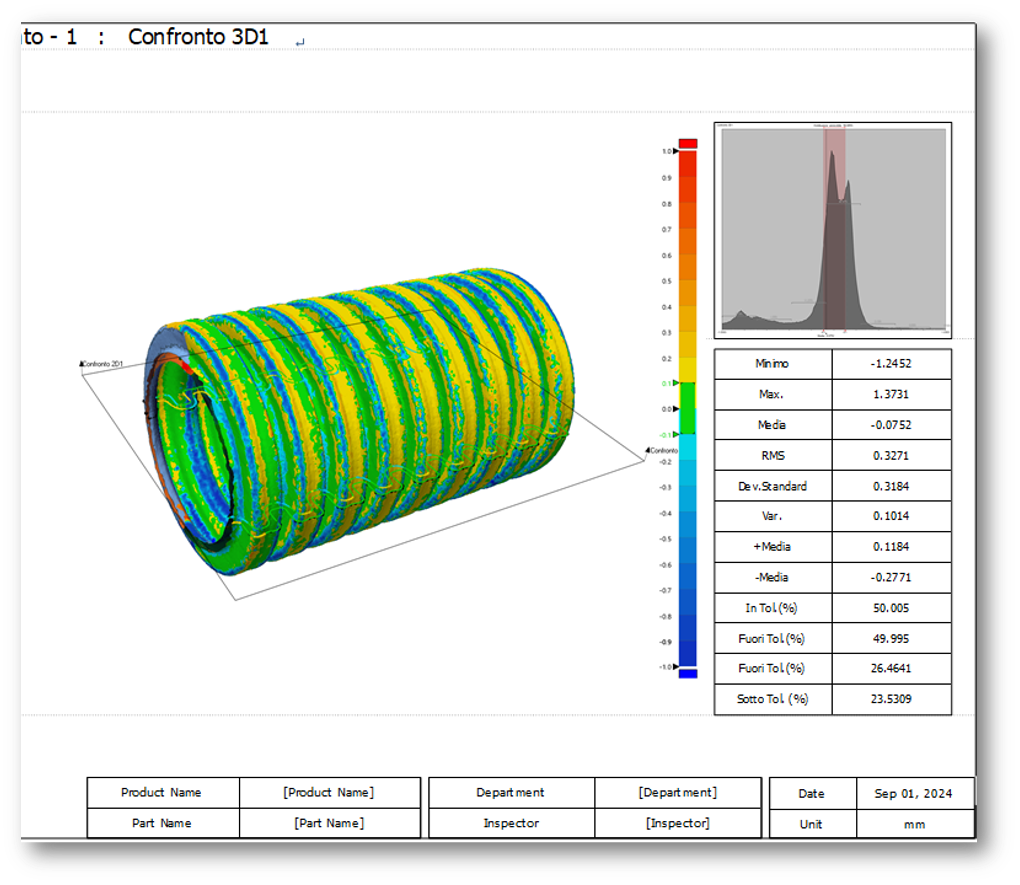Click the -1.0 lower limit marker on color bar
Image resolution: width=1020 pixels, height=885 pixels.
point(676,666)
